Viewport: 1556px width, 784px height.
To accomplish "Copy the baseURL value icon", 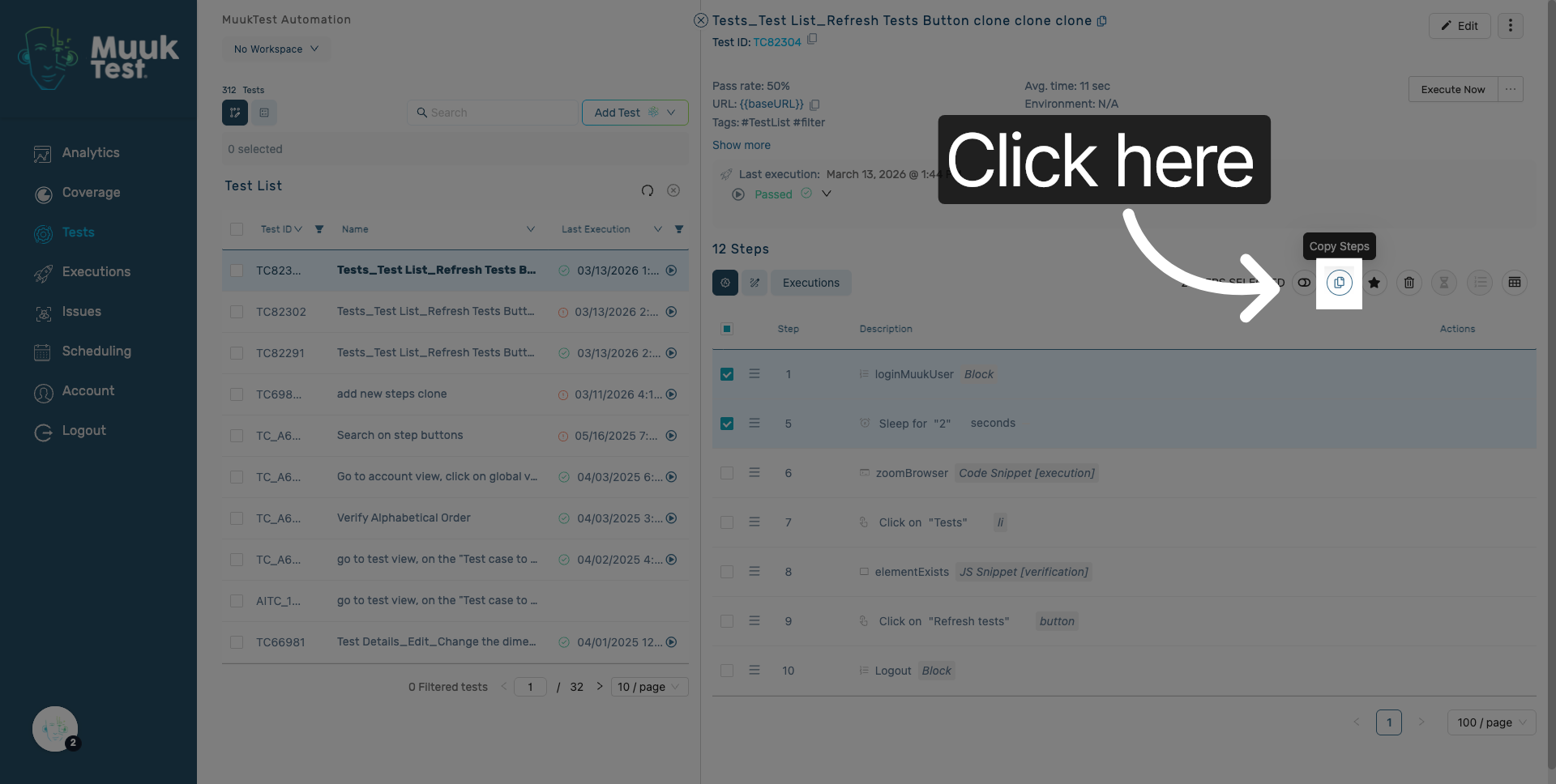I will point(814,104).
